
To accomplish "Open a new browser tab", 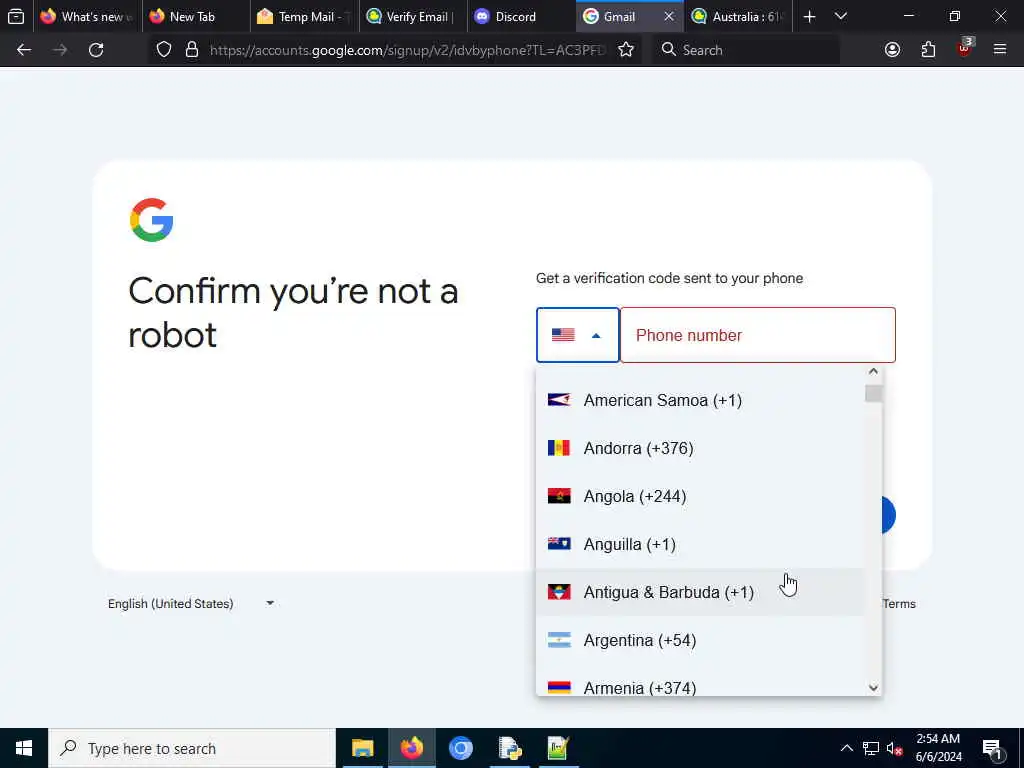I will click(809, 17).
